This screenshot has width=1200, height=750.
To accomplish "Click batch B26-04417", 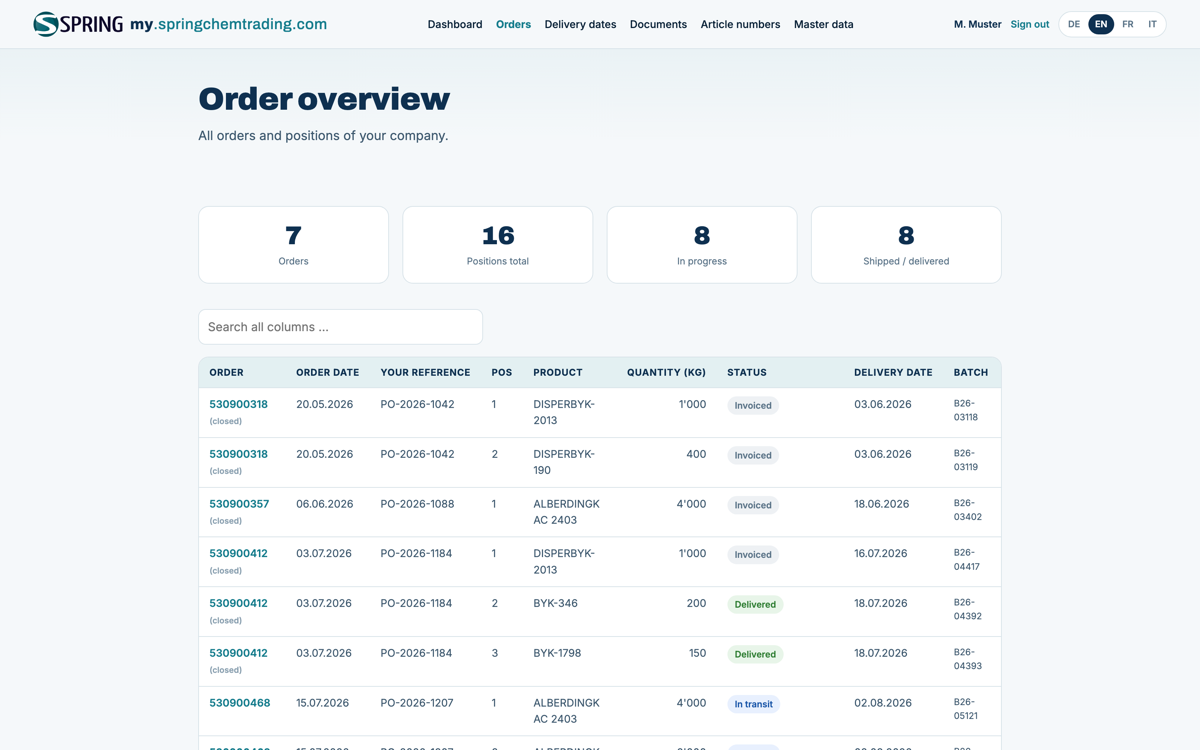I will pyautogui.click(x=967, y=559).
